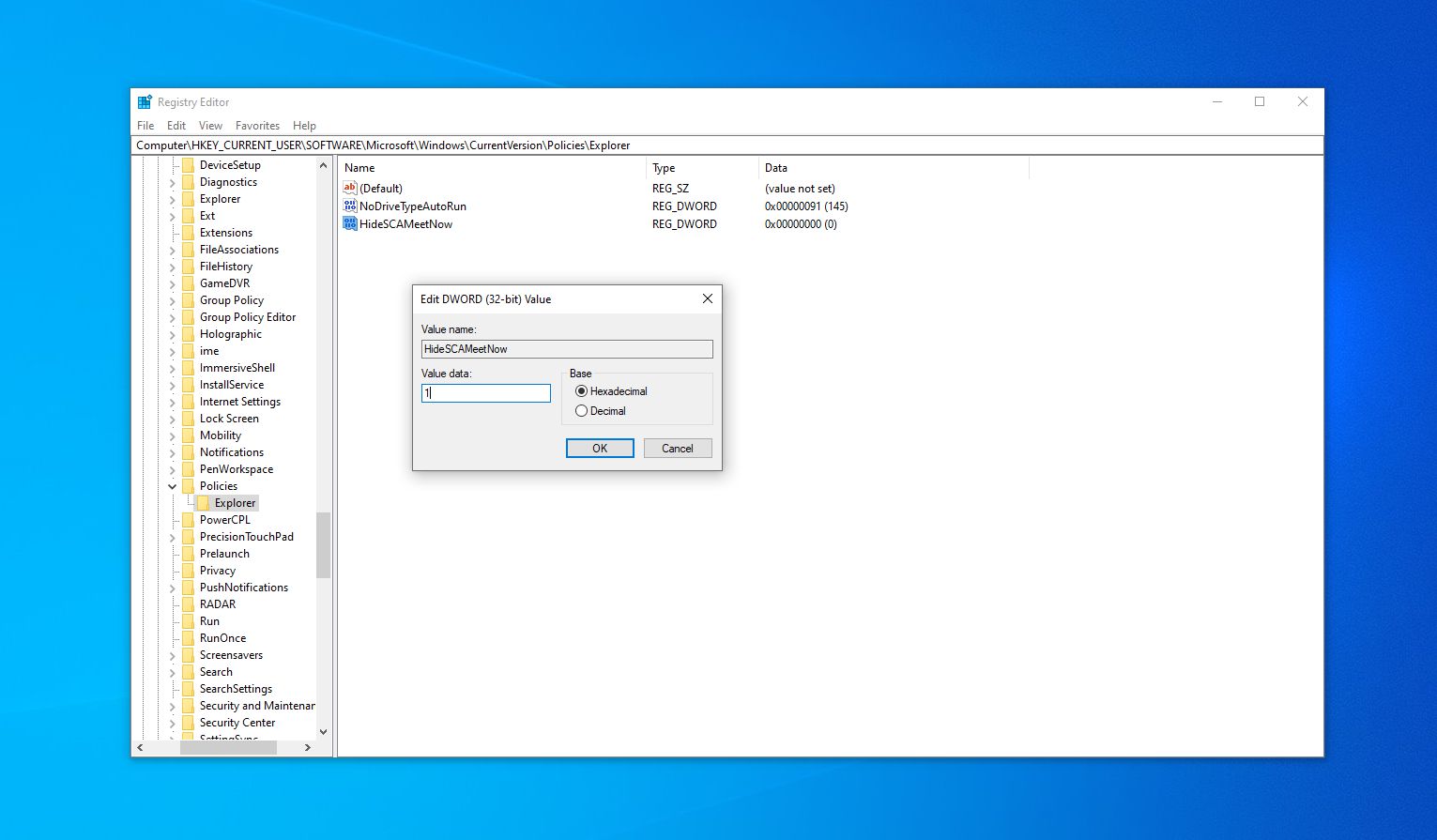Click the RunOnce folder icon
This screenshot has width=1437, height=840.
point(188,638)
